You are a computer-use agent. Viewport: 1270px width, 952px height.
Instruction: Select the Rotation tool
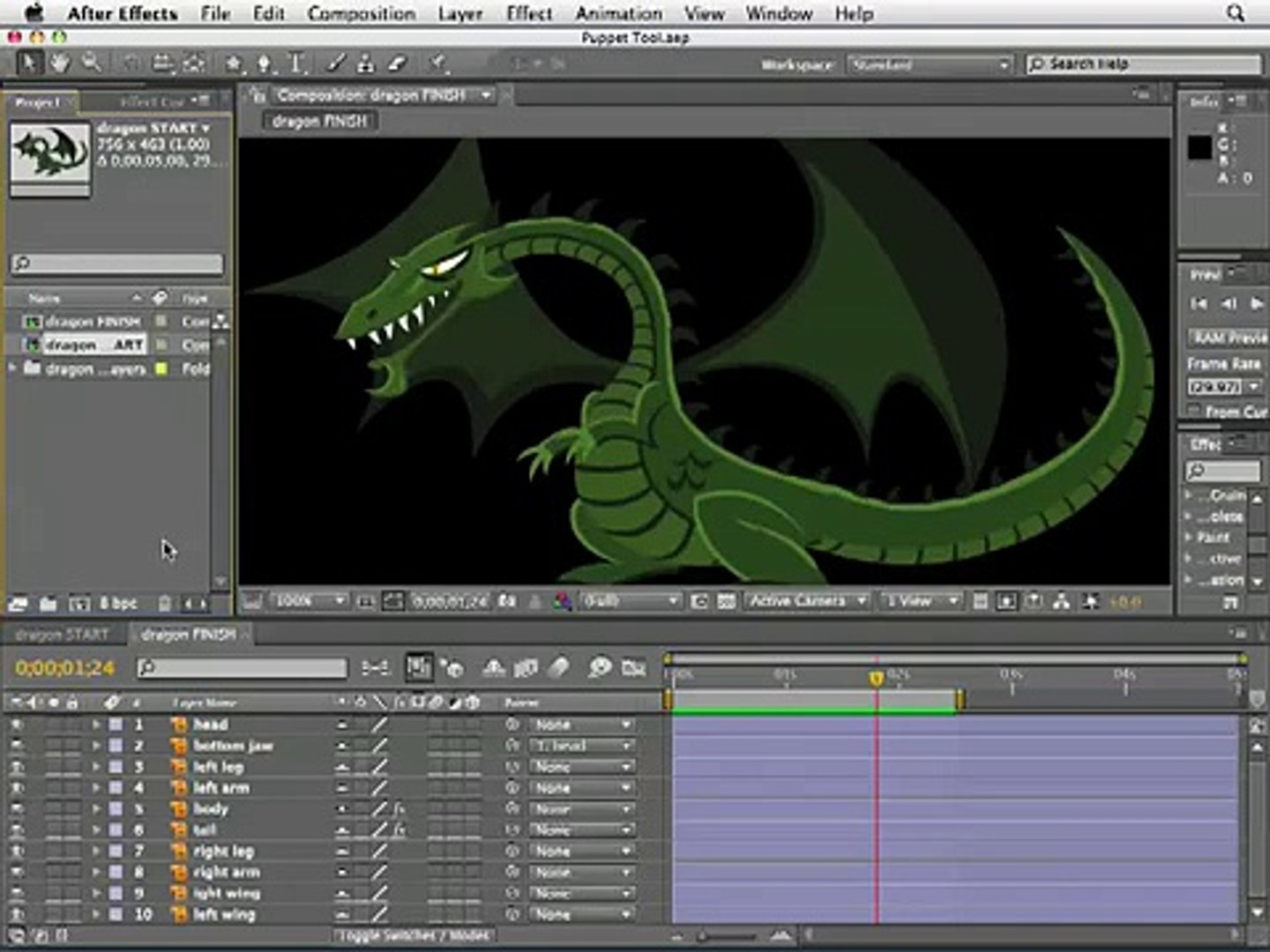(x=131, y=63)
